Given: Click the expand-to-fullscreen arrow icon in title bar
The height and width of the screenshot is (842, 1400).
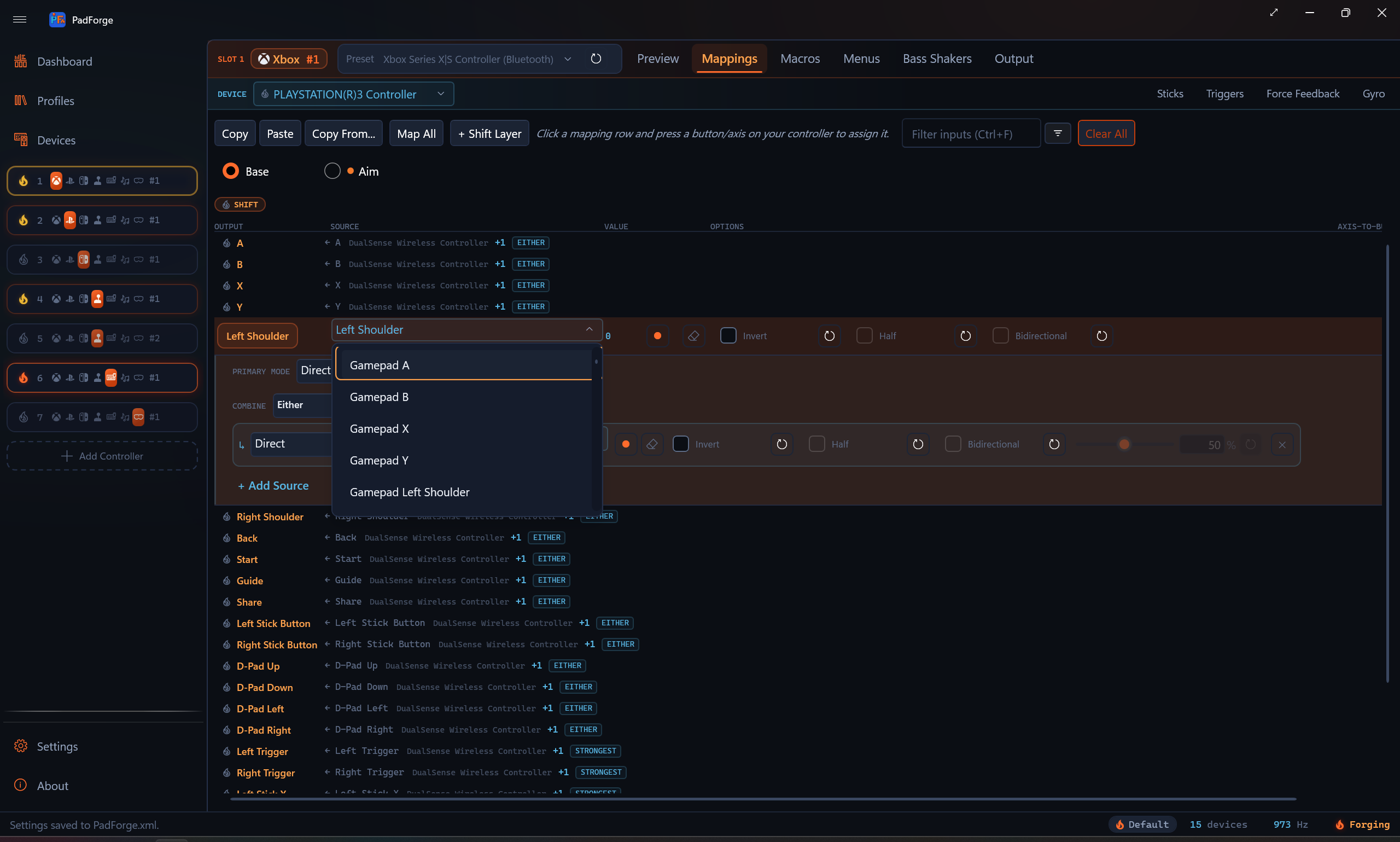Looking at the screenshot, I should coord(1274,13).
